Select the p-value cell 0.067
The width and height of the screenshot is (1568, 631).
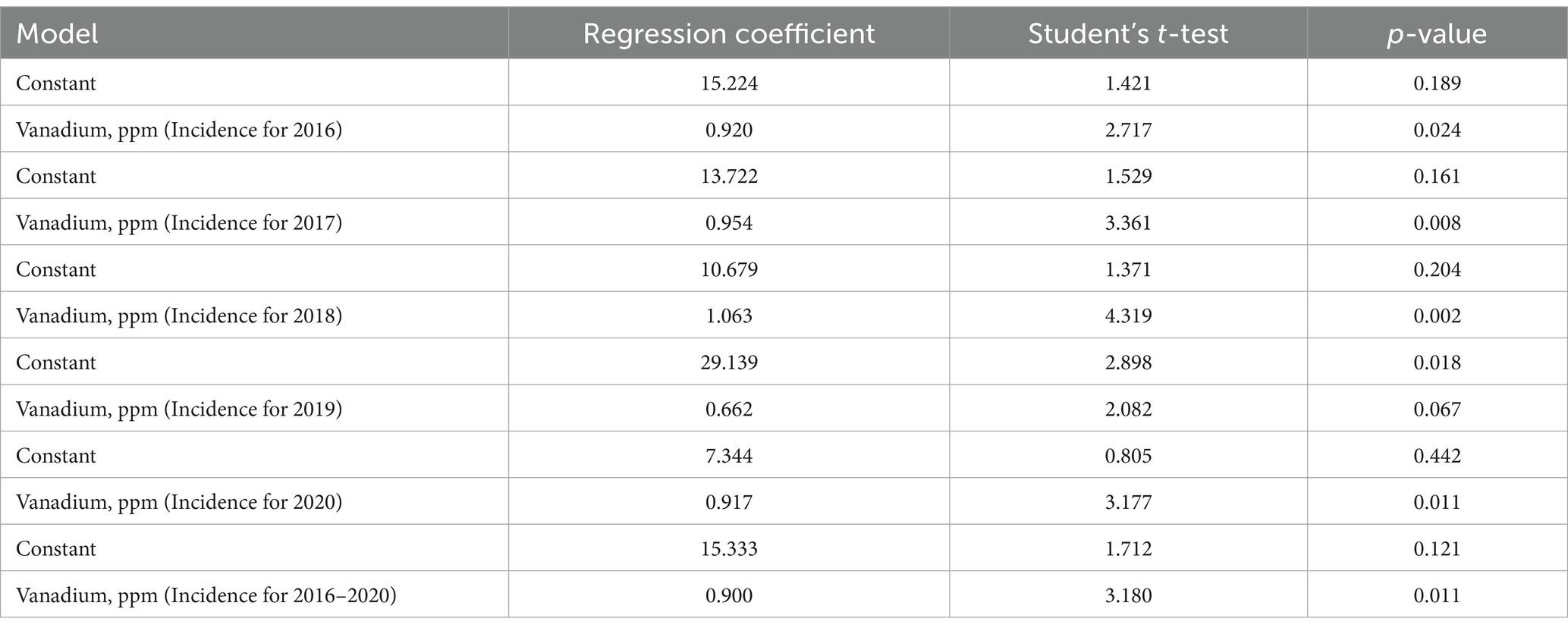[1438, 409]
